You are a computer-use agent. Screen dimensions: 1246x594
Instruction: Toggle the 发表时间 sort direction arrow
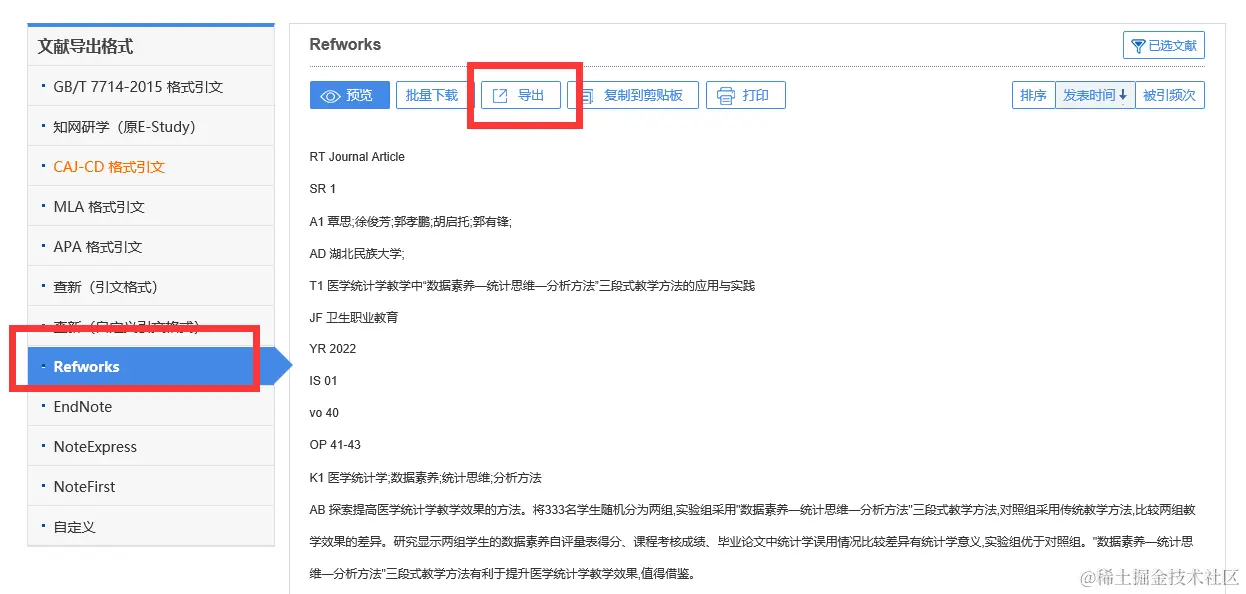pos(1123,96)
